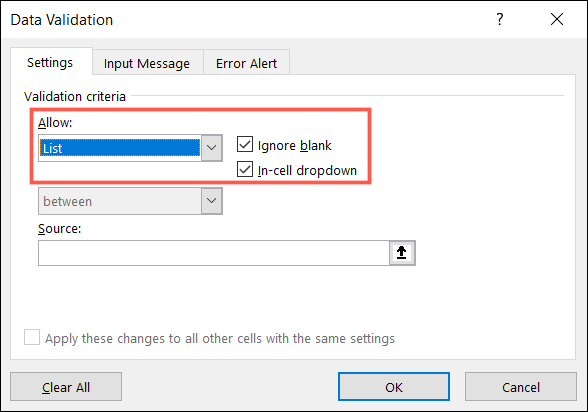Open the Error Alert tab
This screenshot has width=588, height=412.
coord(246,63)
